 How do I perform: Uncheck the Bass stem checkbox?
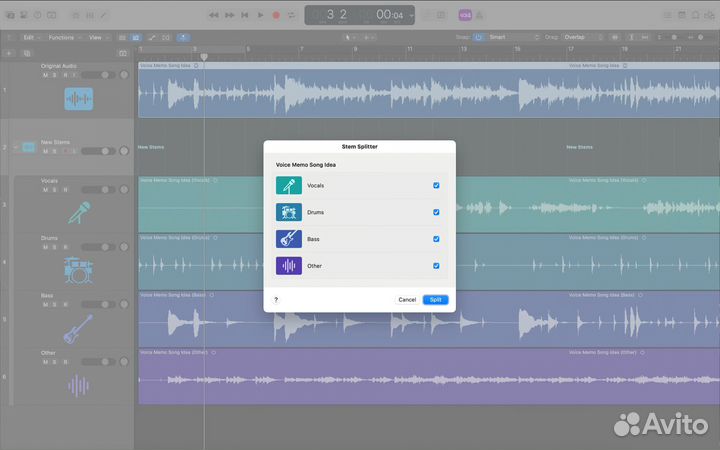click(436, 239)
